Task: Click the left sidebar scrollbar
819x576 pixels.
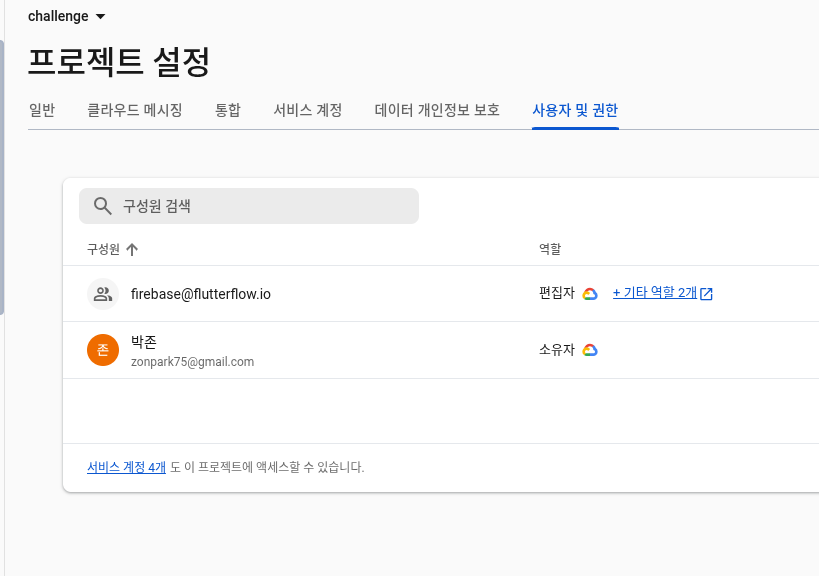Action: [2, 180]
